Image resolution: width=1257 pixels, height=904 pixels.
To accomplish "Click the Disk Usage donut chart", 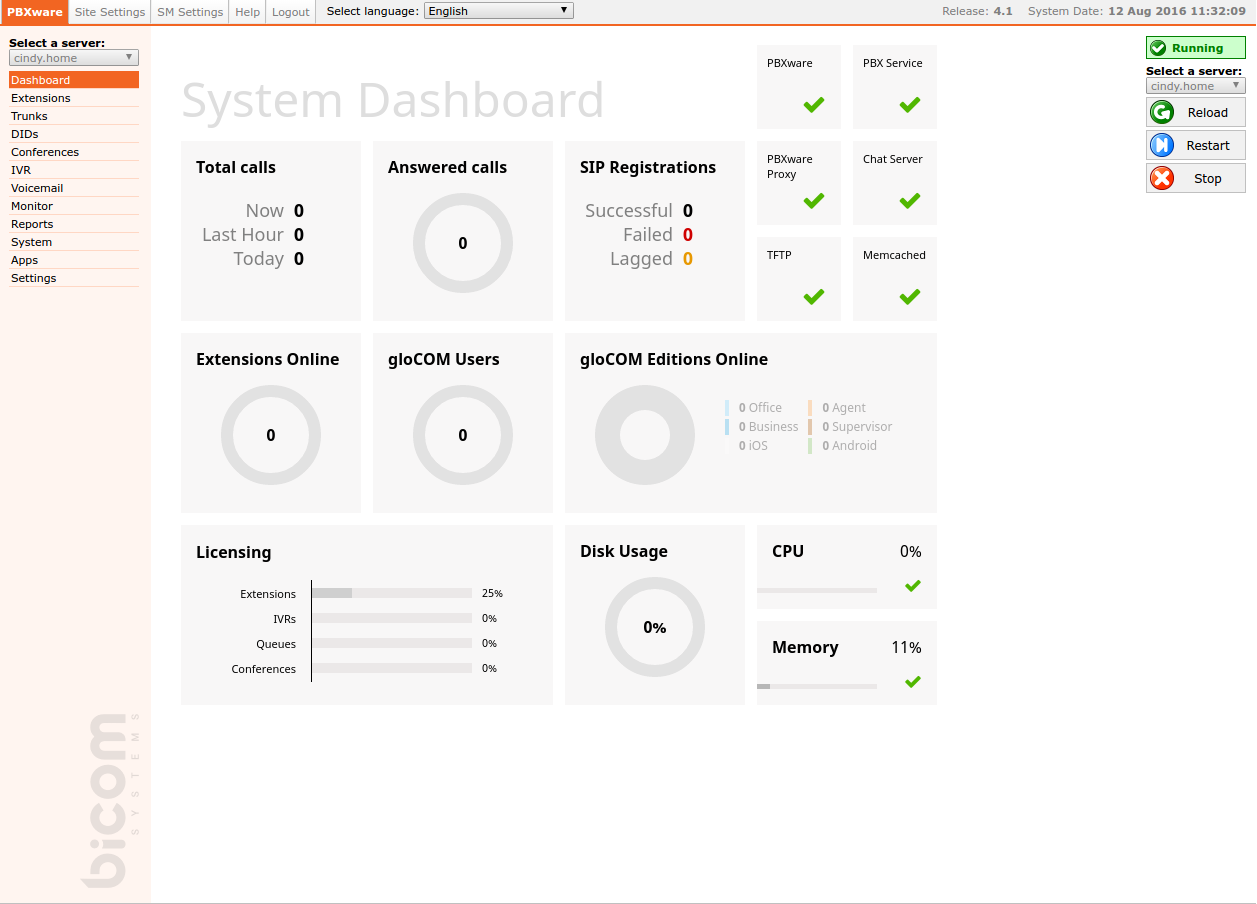I will [x=655, y=627].
